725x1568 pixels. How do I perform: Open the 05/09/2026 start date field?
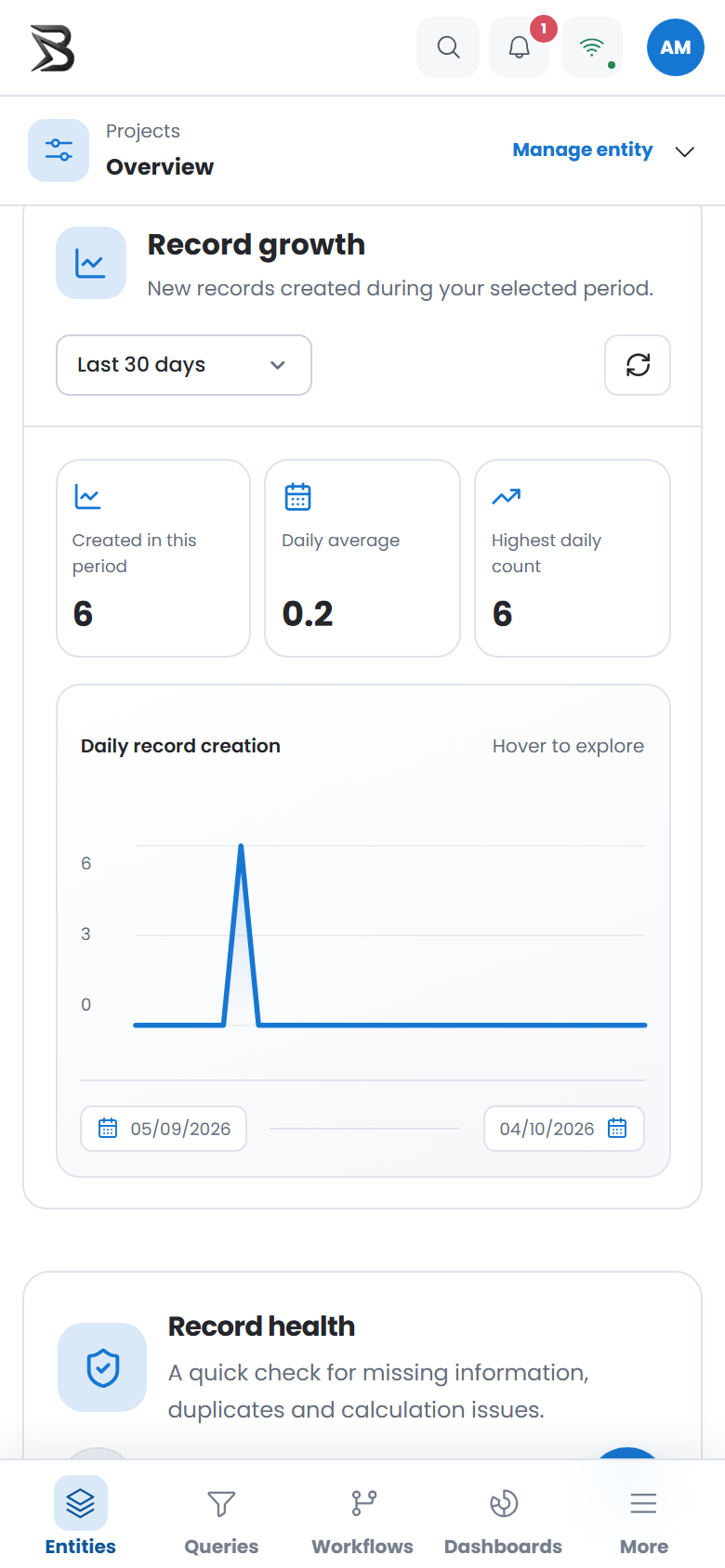coord(164,1129)
